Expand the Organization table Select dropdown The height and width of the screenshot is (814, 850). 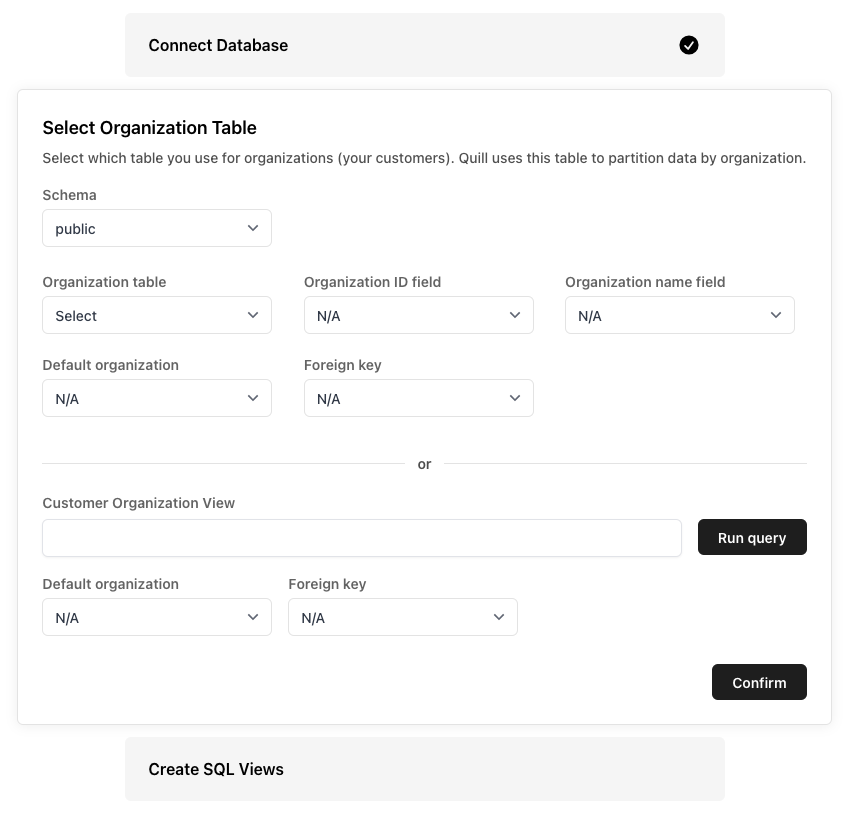[x=156, y=316]
